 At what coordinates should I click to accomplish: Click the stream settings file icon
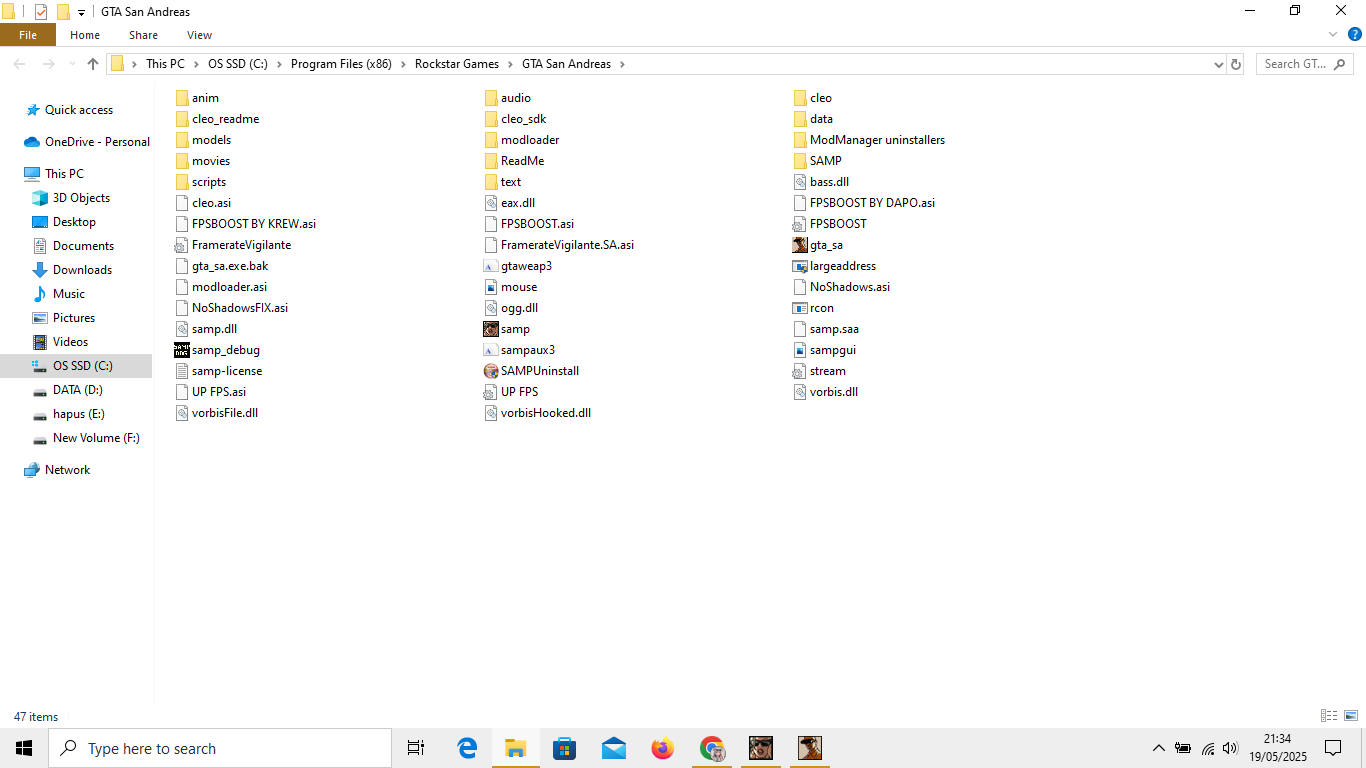(x=800, y=371)
